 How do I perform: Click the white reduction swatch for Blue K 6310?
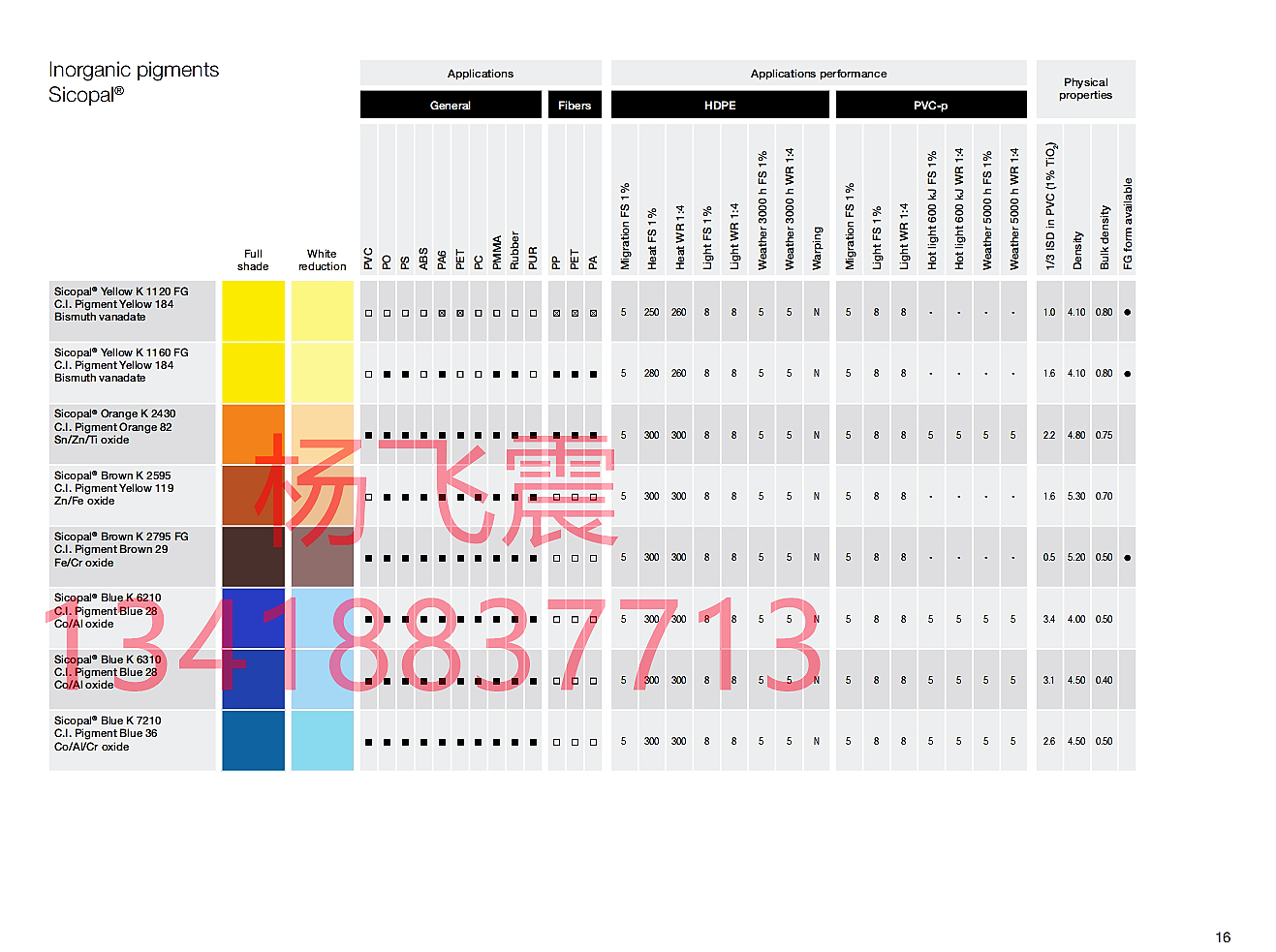pyautogui.click(x=323, y=680)
